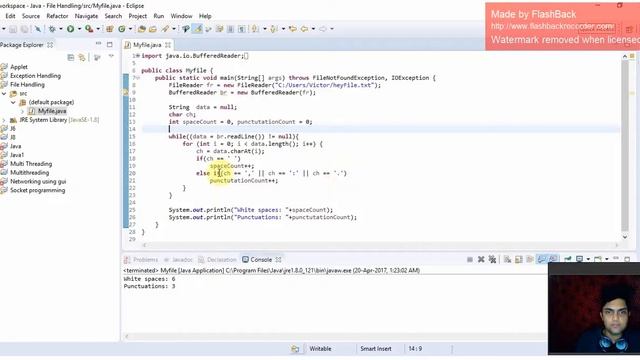Switch to the Declaration tab
Screen dimensions: 640x360
(217, 260)
